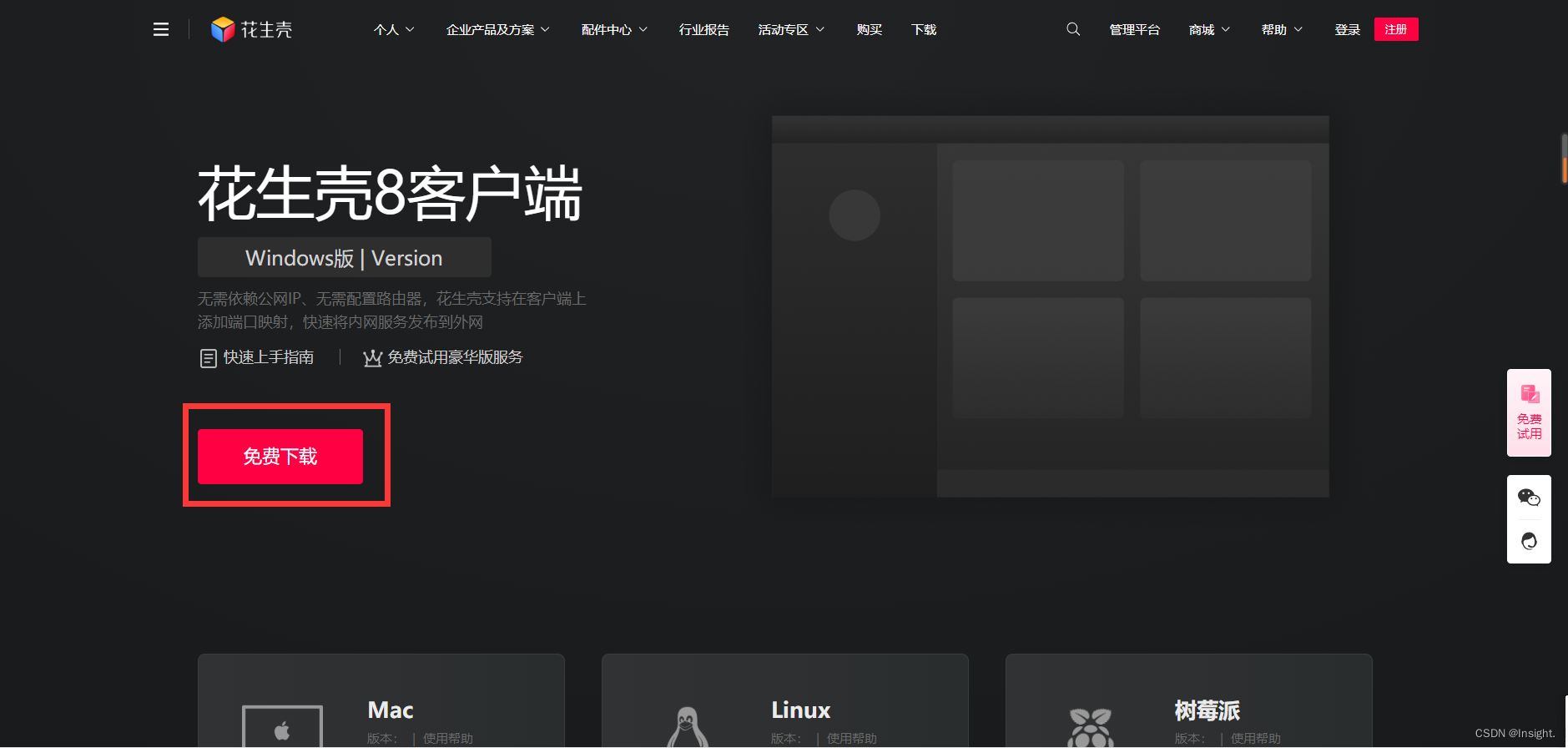Click the quick-start guide document icon
This screenshot has width=1568, height=748.
tap(208, 358)
